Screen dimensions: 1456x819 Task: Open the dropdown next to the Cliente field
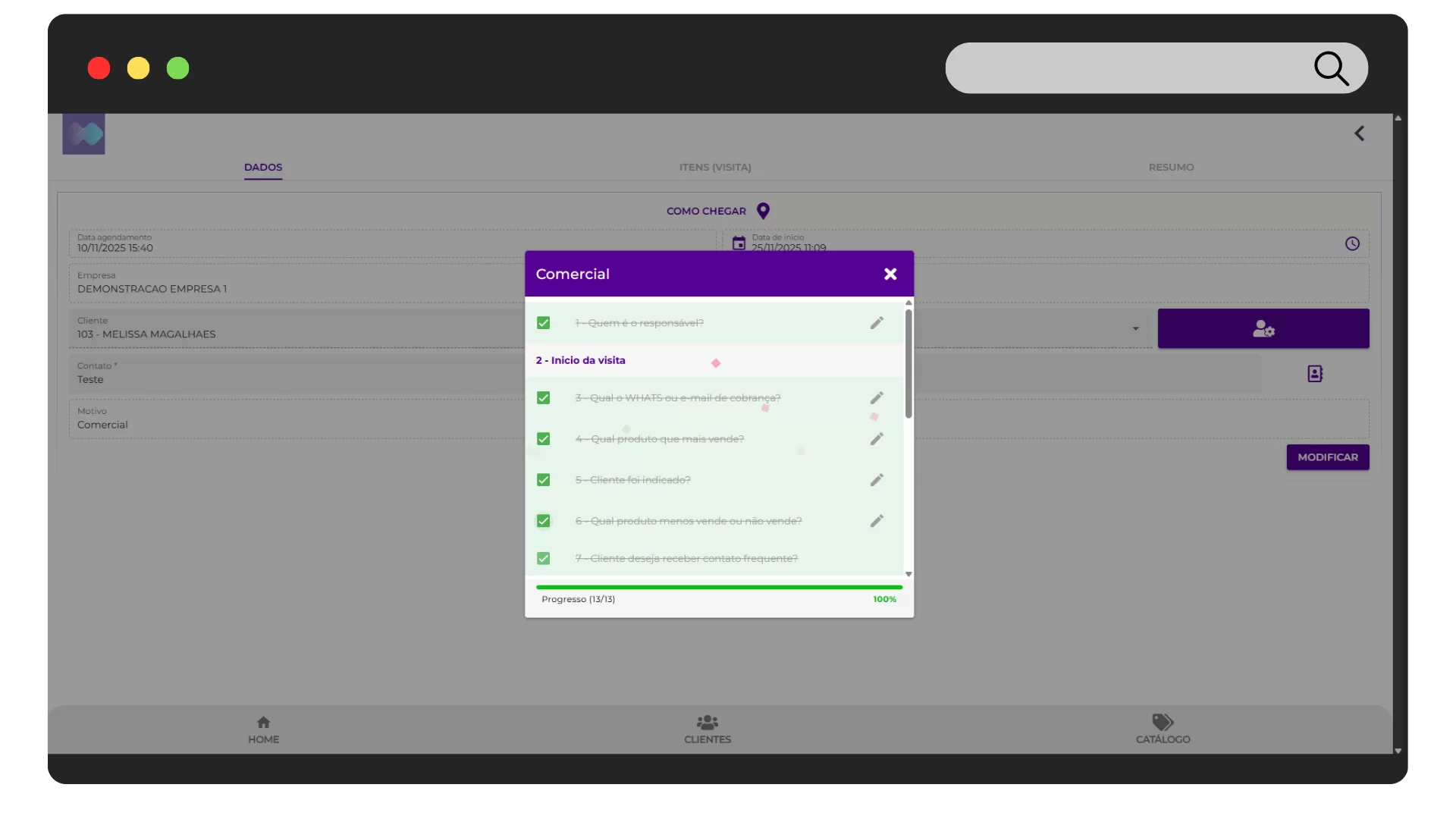(1135, 329)
